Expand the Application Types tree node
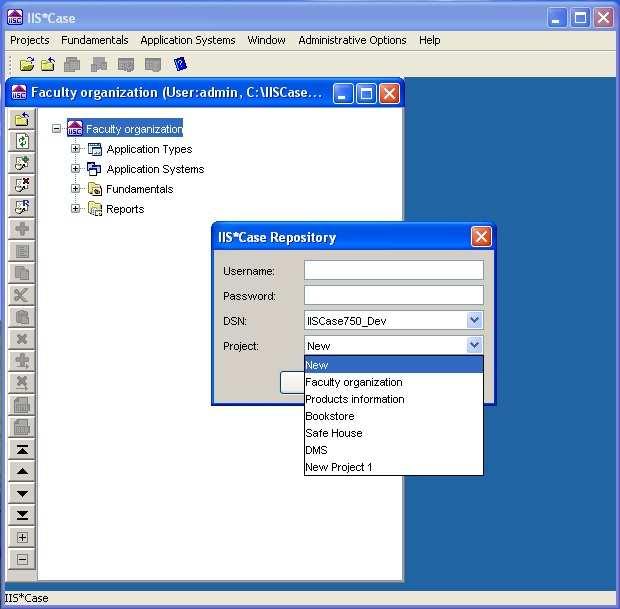This screenshot has height=609, width=620. tap(76, 148)
